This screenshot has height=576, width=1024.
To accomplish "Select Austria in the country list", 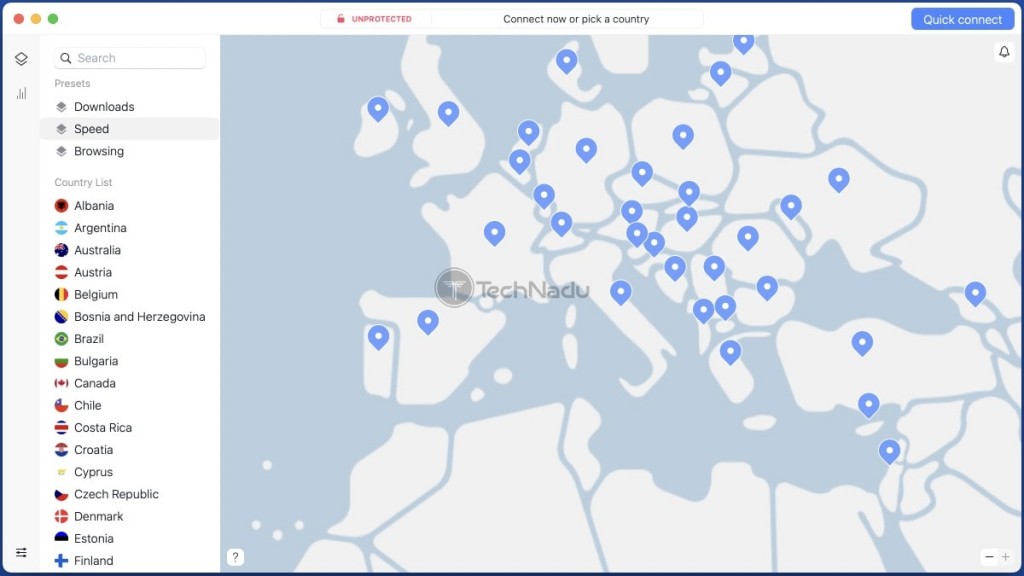I will 129,272.
